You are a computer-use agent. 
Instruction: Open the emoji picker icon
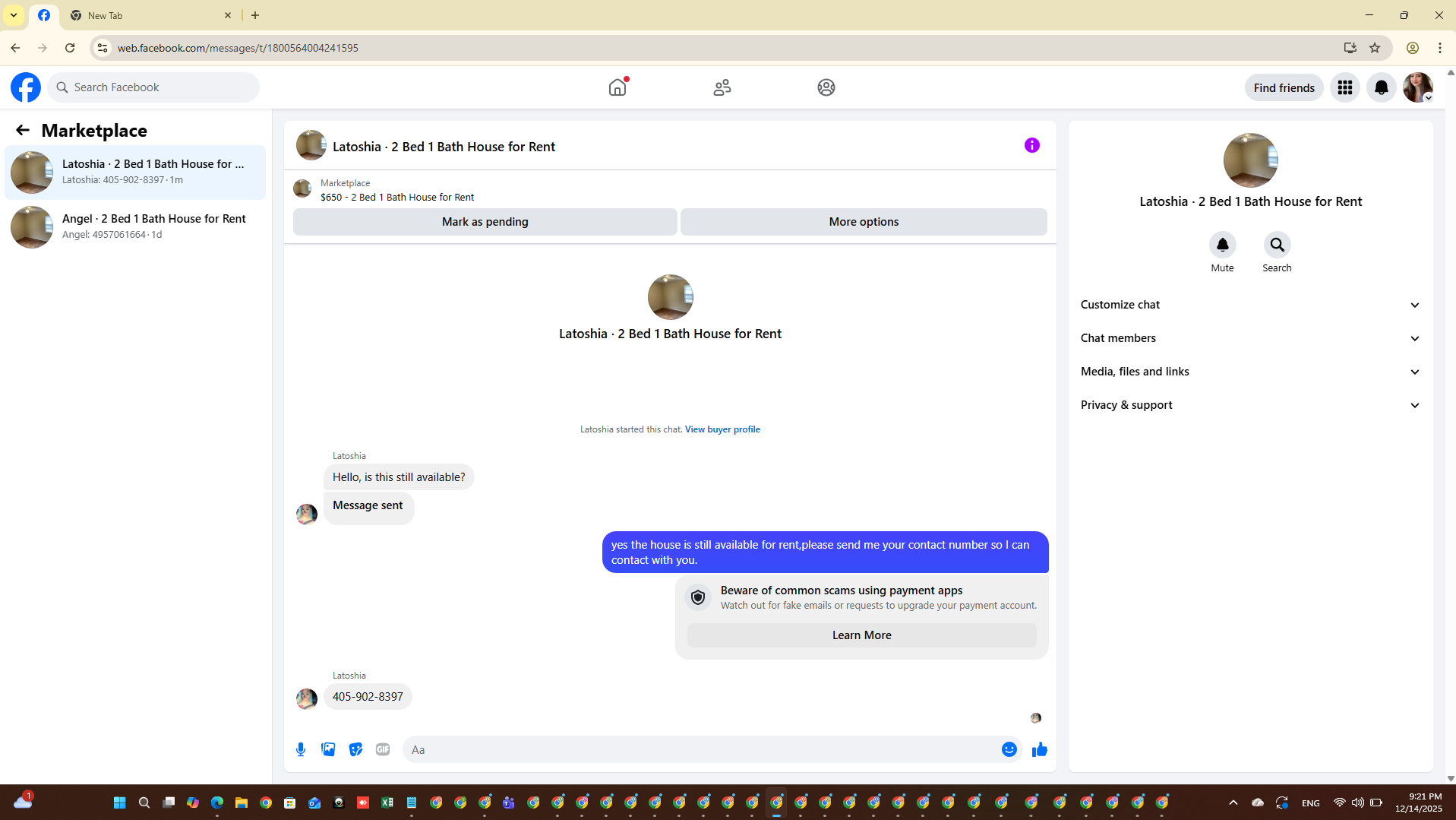point(1009,749)
